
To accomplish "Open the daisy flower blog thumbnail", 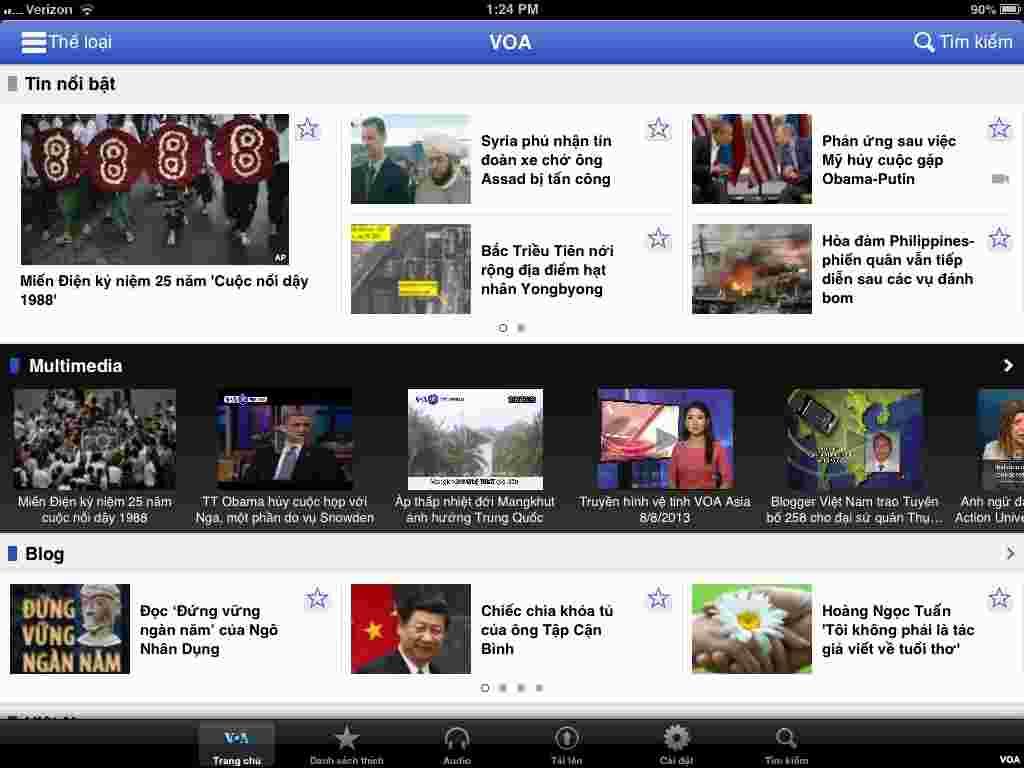I will 752,629.
